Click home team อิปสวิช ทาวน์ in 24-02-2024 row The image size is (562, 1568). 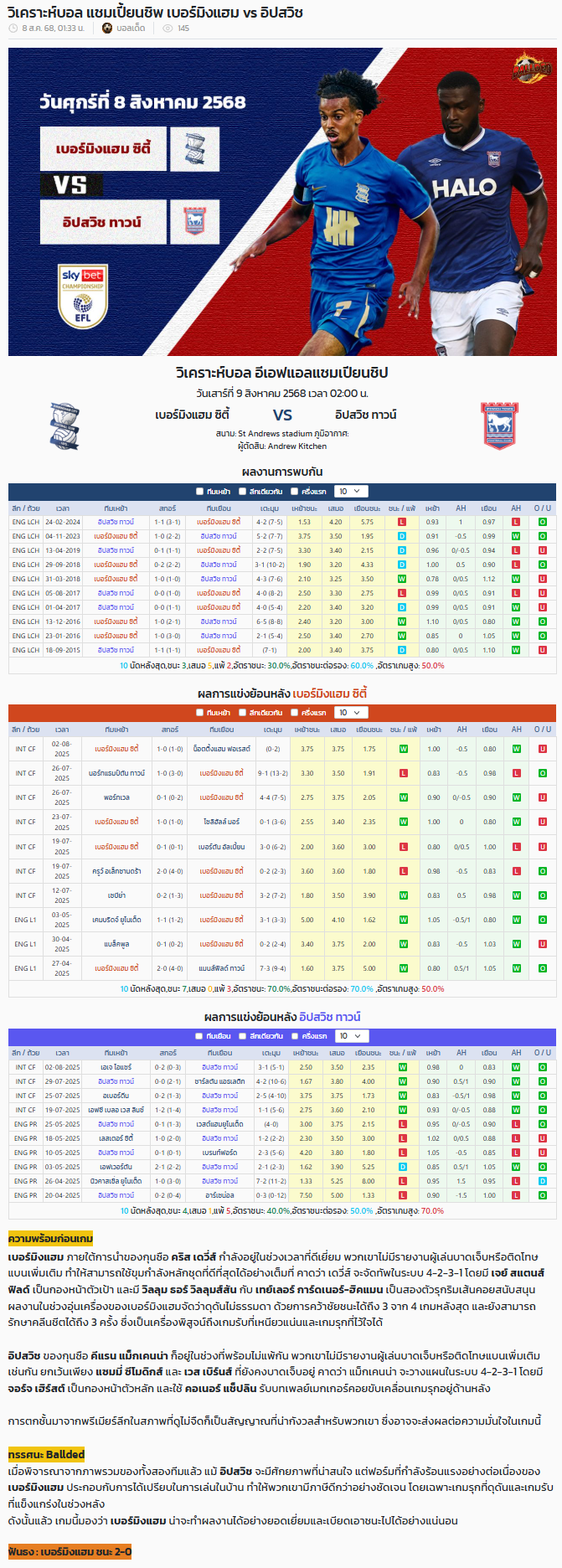pos(116,522)
